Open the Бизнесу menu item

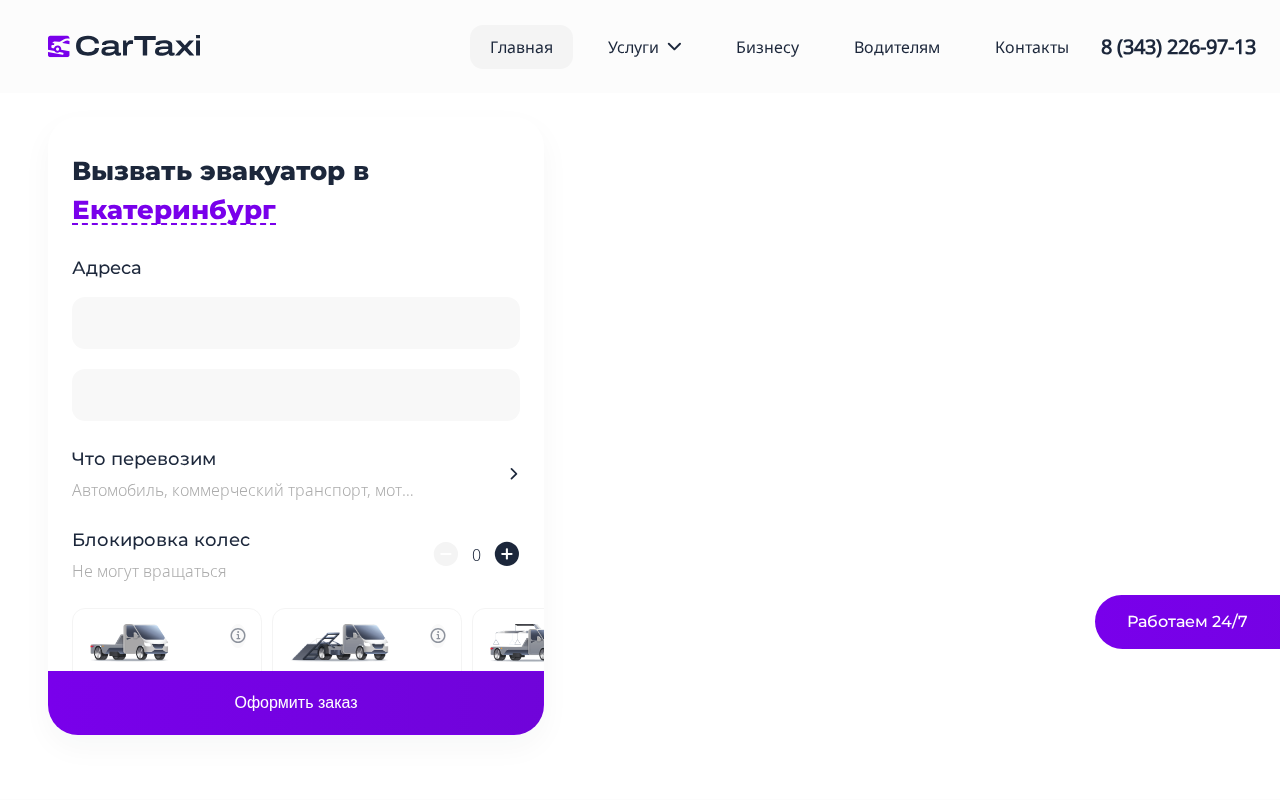coord(767,47)
